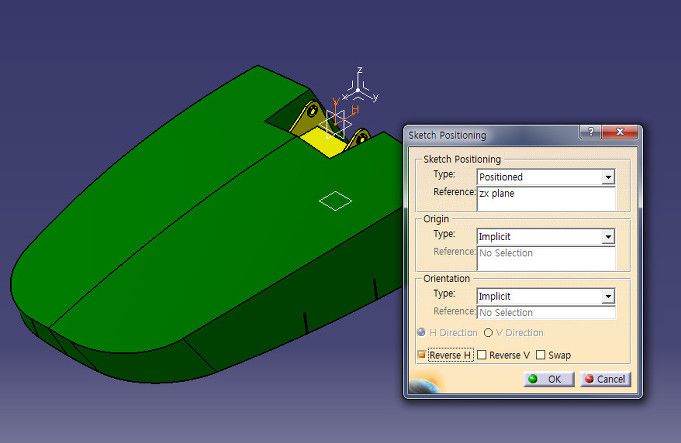Image resolution: width=681 pixels, height=443 pixels.
Task: Toggle the Reverse H checkbox
Action: tap(421, 355)
